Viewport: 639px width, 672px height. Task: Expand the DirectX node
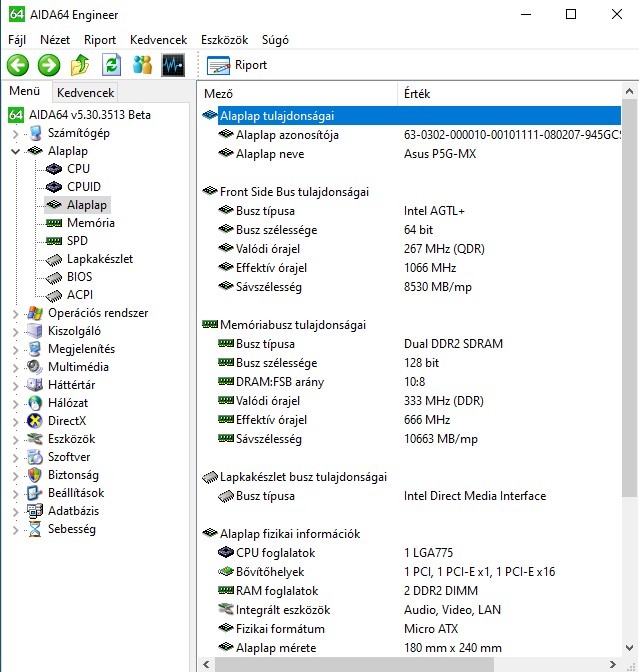(15, 422)
